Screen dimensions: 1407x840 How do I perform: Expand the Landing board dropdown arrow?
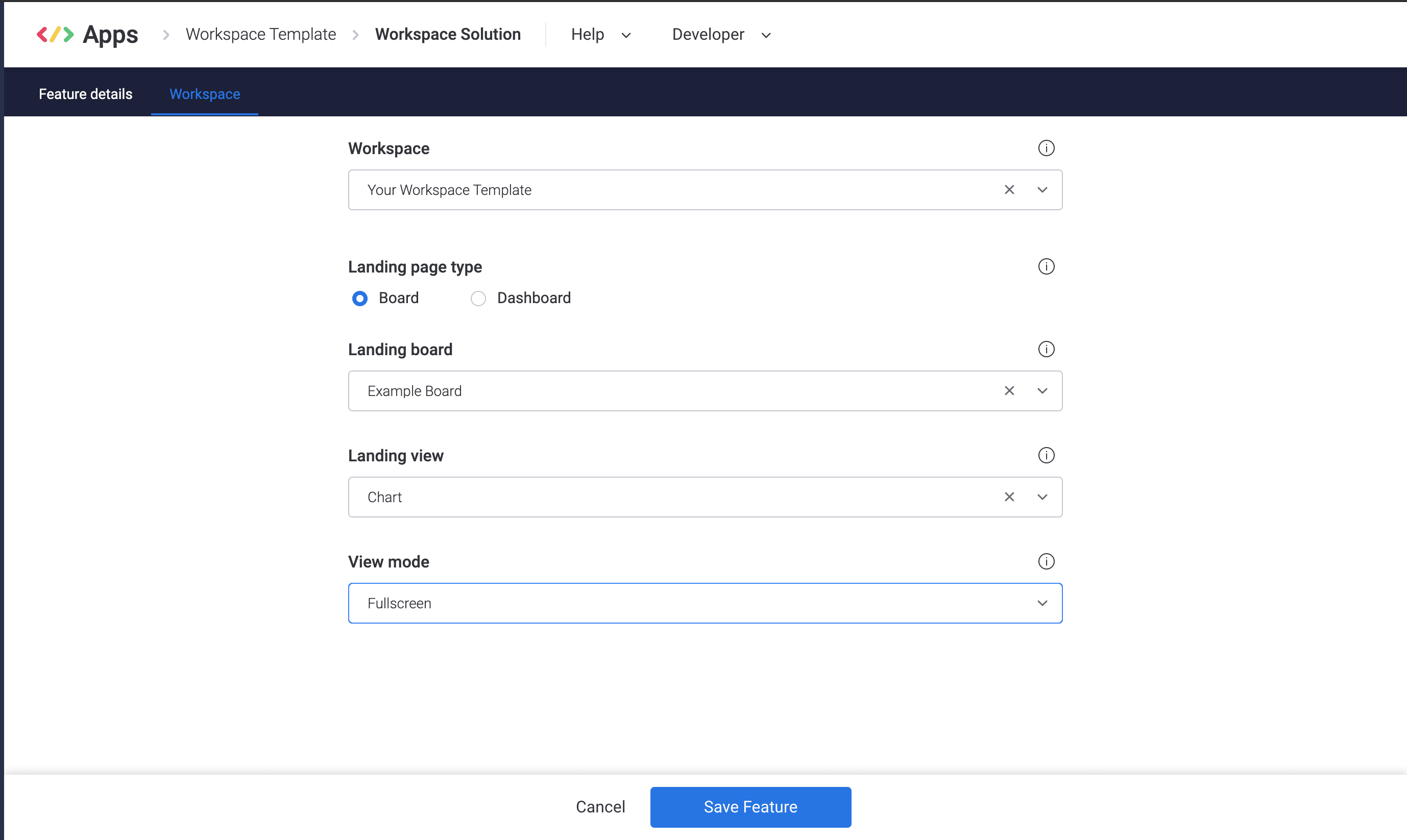tap(1042, 390)
